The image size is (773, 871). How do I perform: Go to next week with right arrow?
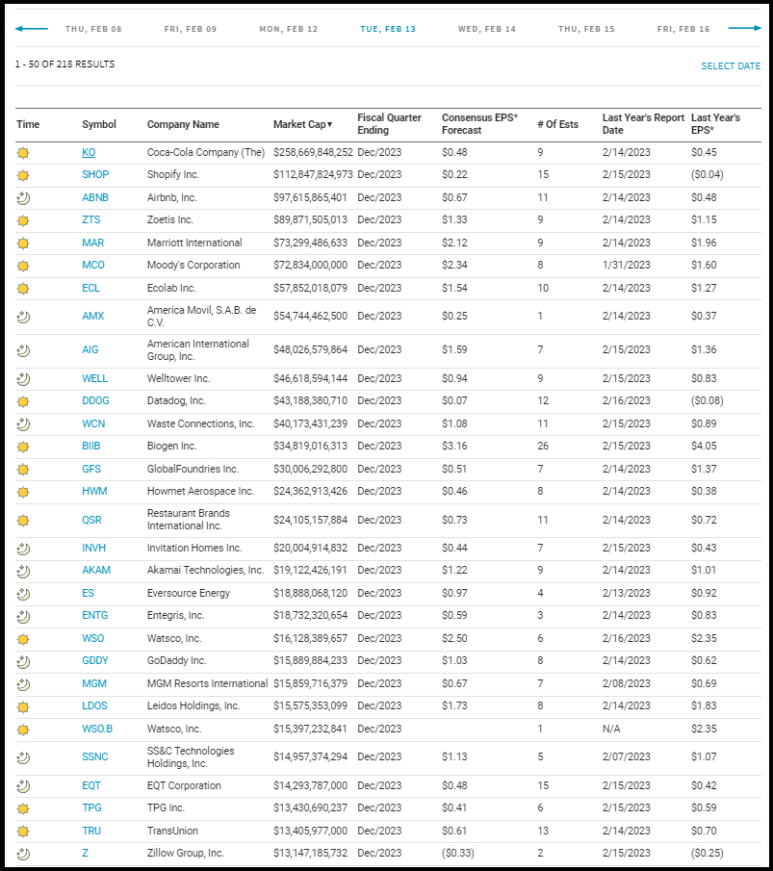[x=745, y=28]
